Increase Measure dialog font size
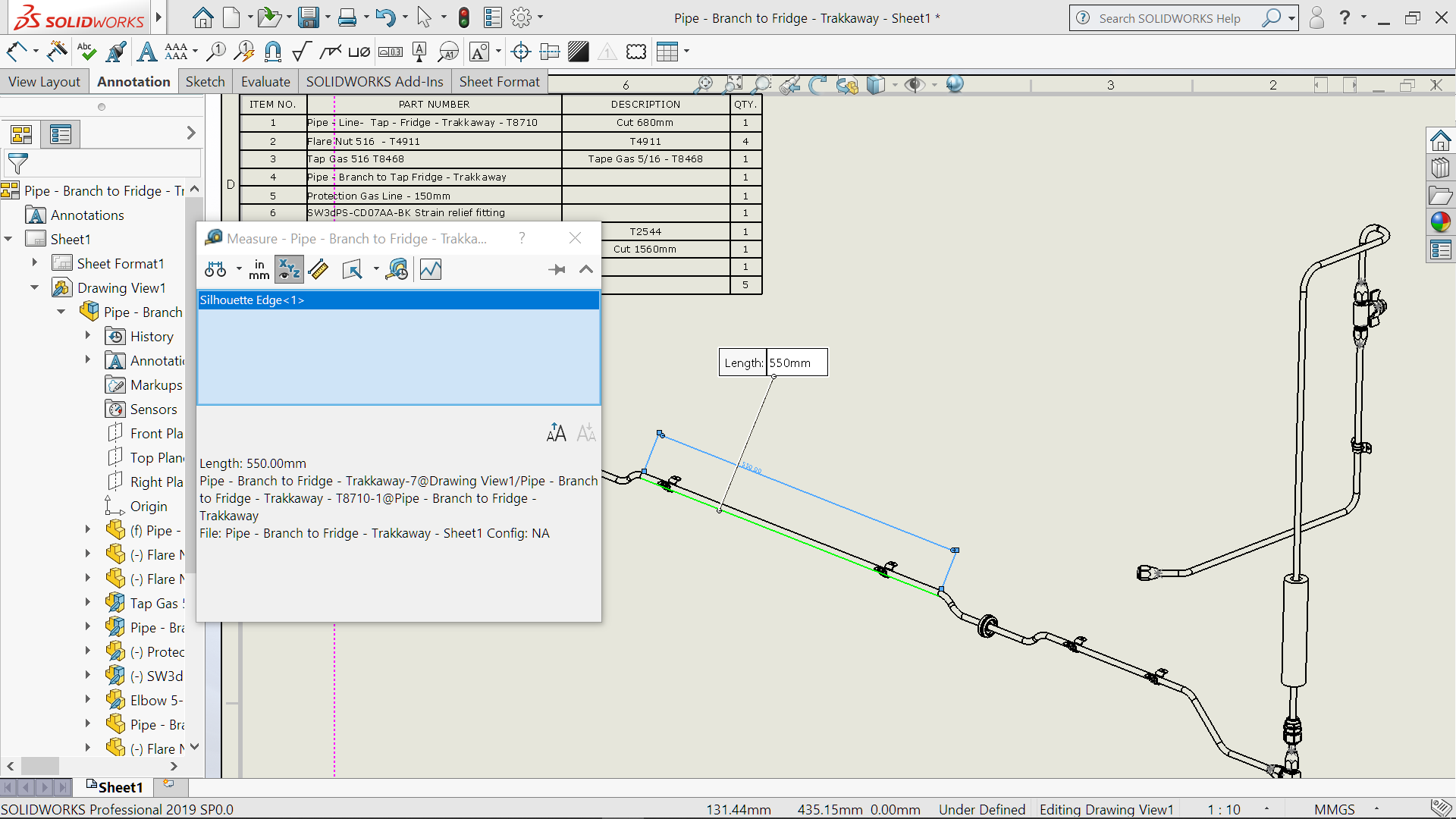The width and height of the screenshot is (1456, 819). coord(556,433)
